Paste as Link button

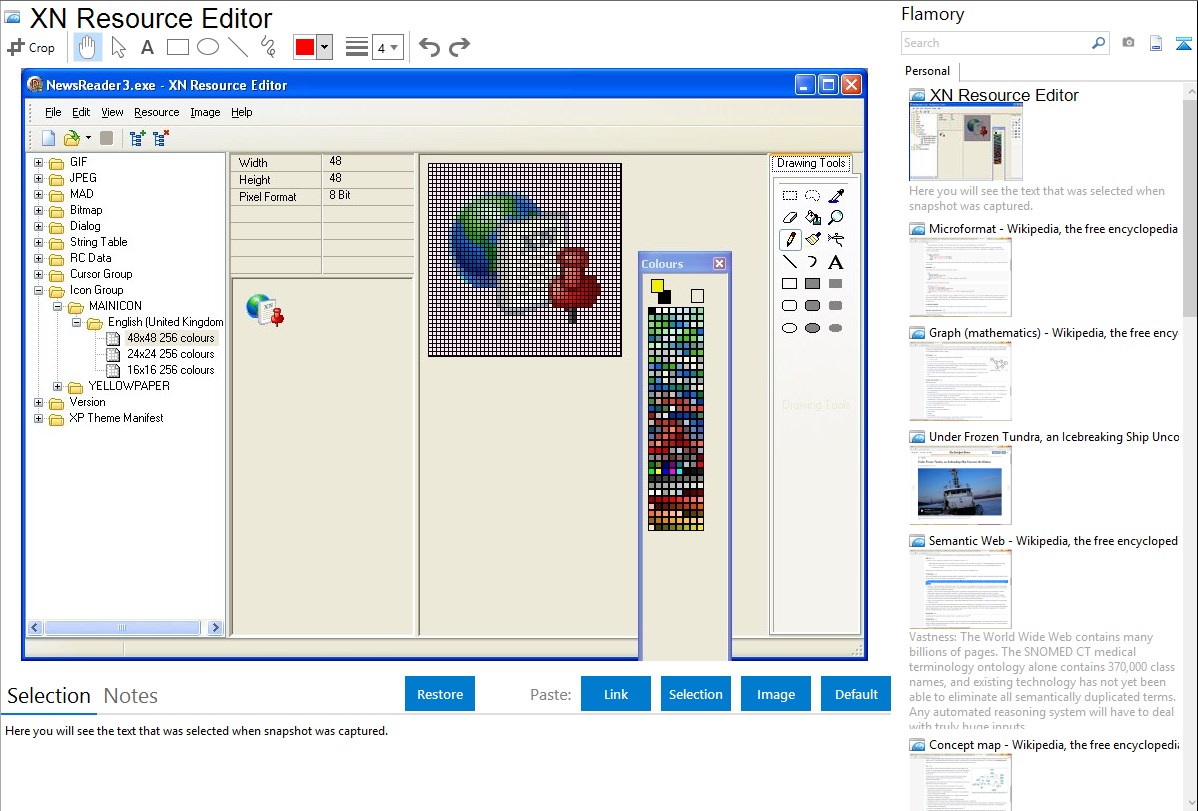616,694
